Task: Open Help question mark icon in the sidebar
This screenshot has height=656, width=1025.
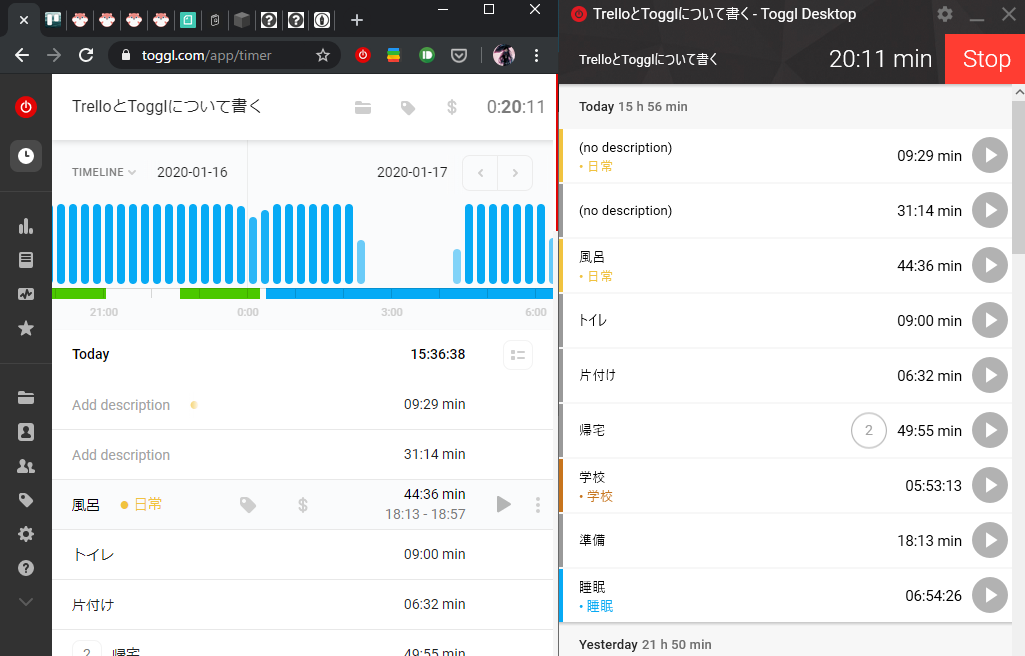Action: 25,568
